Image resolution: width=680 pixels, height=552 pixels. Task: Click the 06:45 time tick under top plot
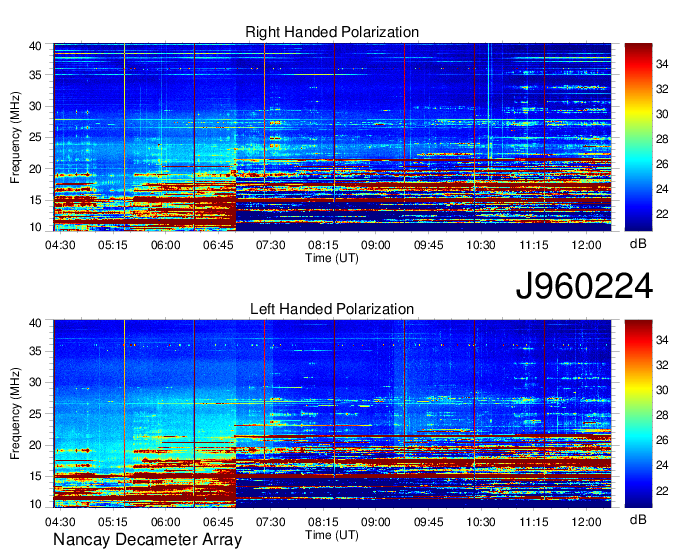pyautogui.click(x=218, y=245)
